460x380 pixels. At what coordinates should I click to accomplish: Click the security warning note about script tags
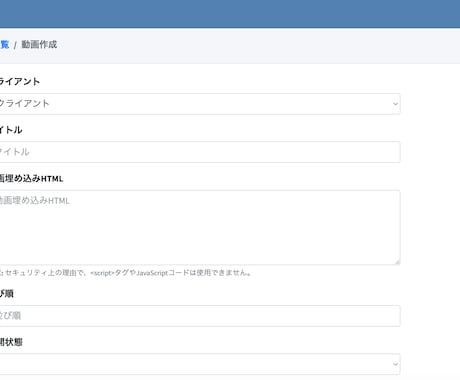click(126, 273)
